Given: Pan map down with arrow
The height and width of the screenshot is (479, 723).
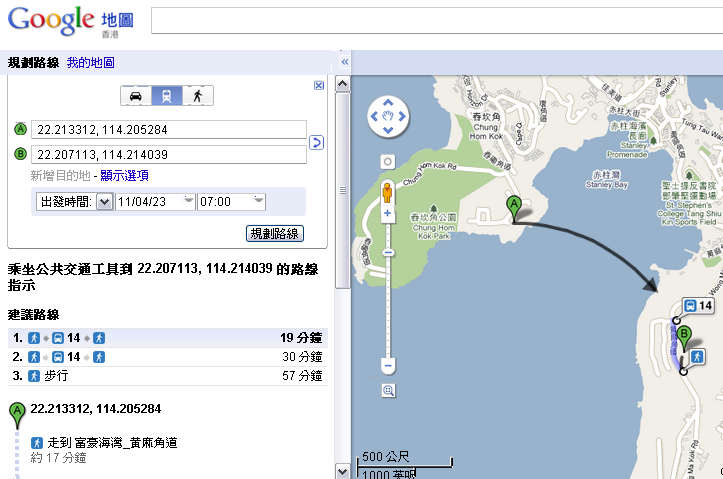Looking at the screenshot, I should click(x=388, y=130).
